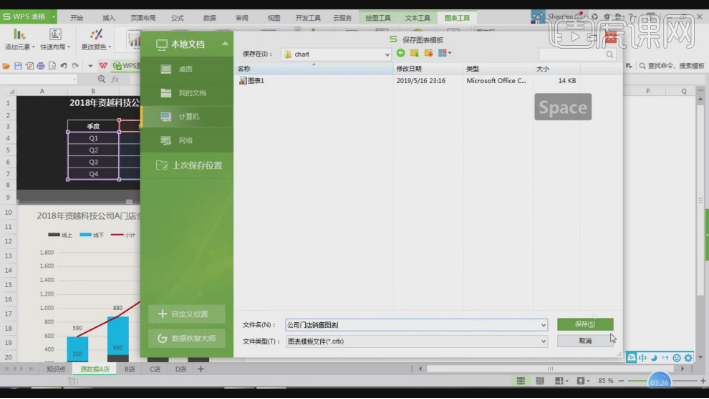The image size is (709, 399).
Task: Click the 取消 cancel button
Action: [585, 341]
